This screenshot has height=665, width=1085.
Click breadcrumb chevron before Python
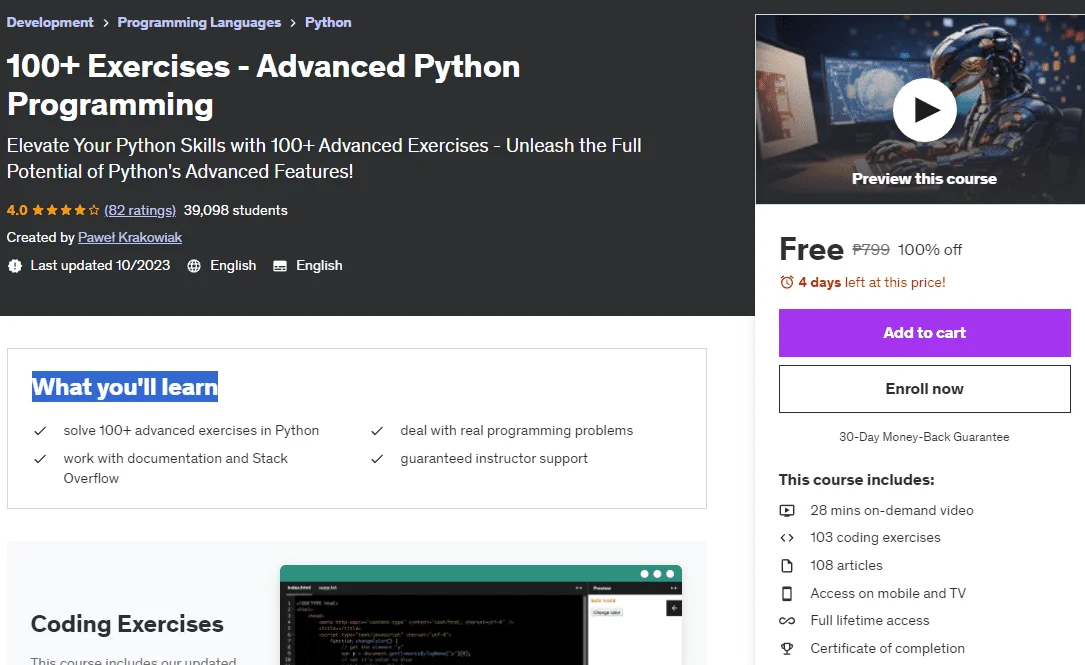point(293,23)
